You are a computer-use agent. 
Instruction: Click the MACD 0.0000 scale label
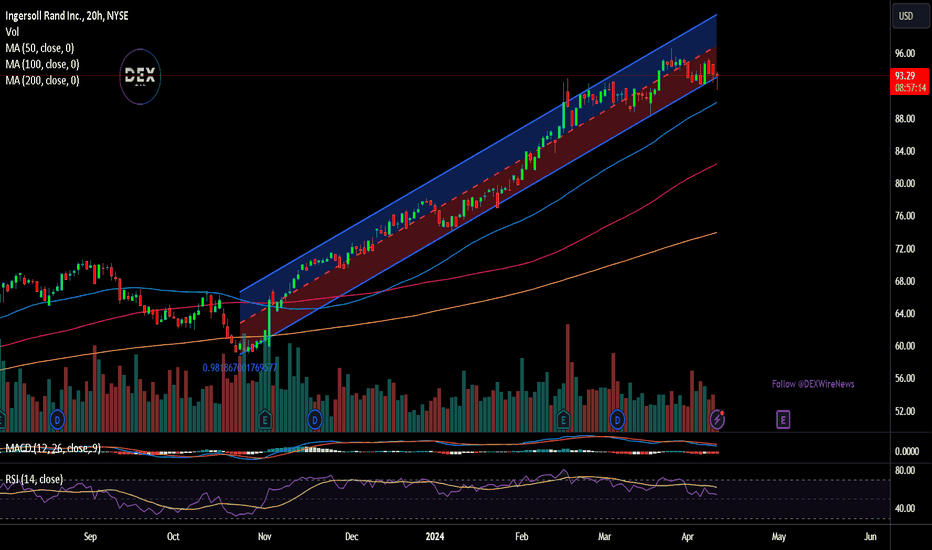(907, 451)
